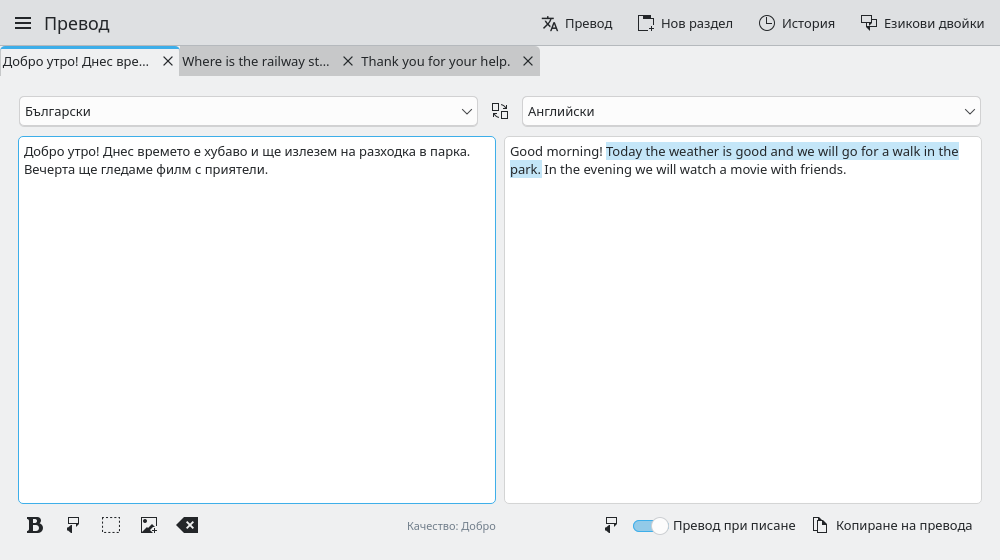Viewport: 1000px width, 560px height.
Task: Click 'Вечерта ще гледаме филм' source line
Action: [x=145, y=170]
